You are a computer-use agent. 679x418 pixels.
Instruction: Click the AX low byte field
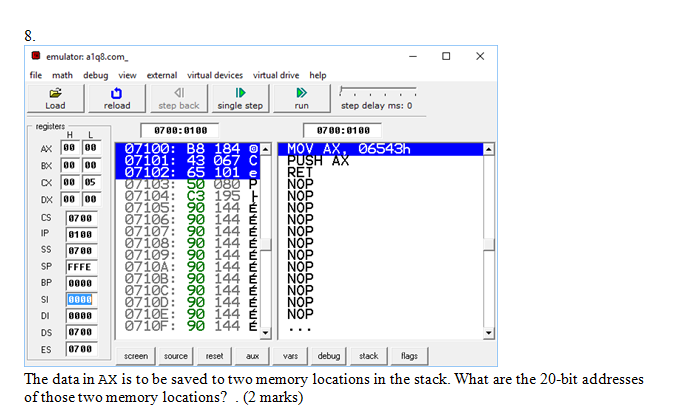tap(91, 148)
